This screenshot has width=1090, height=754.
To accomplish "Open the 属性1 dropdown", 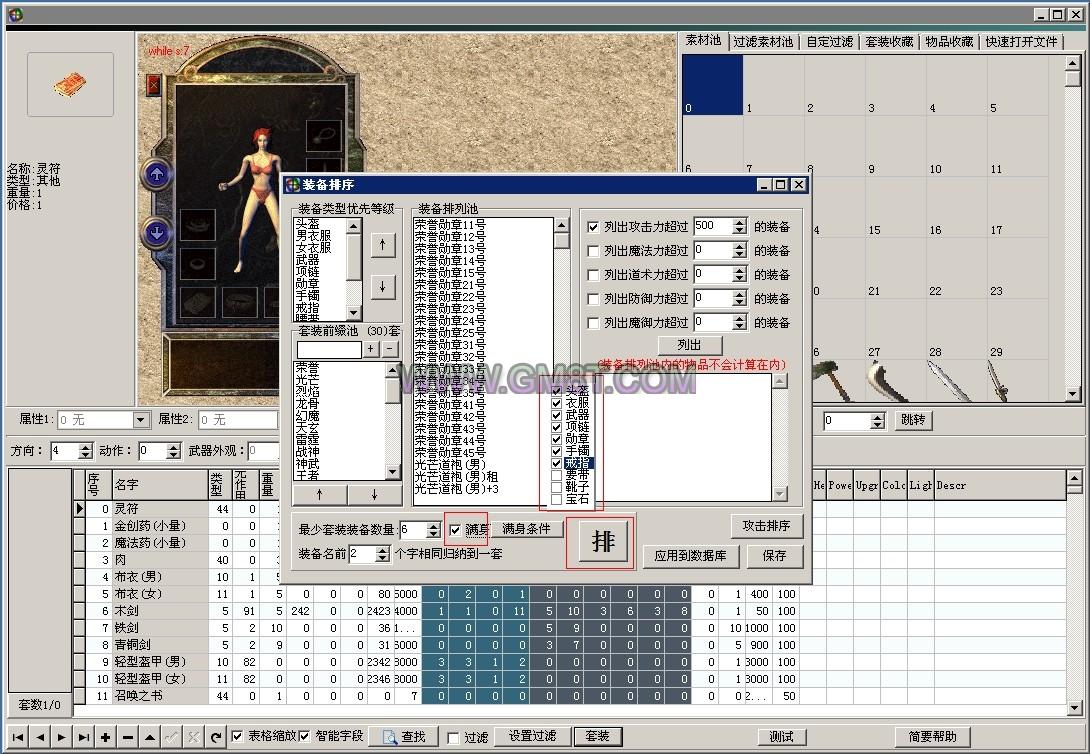I will click(141, 420).
